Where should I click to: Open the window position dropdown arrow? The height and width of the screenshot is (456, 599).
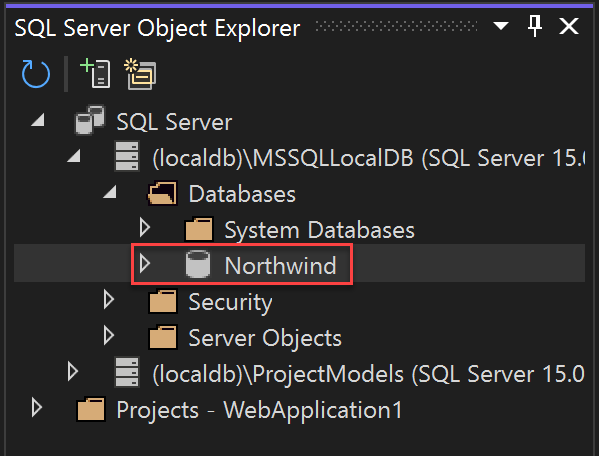tap(500, 26)
